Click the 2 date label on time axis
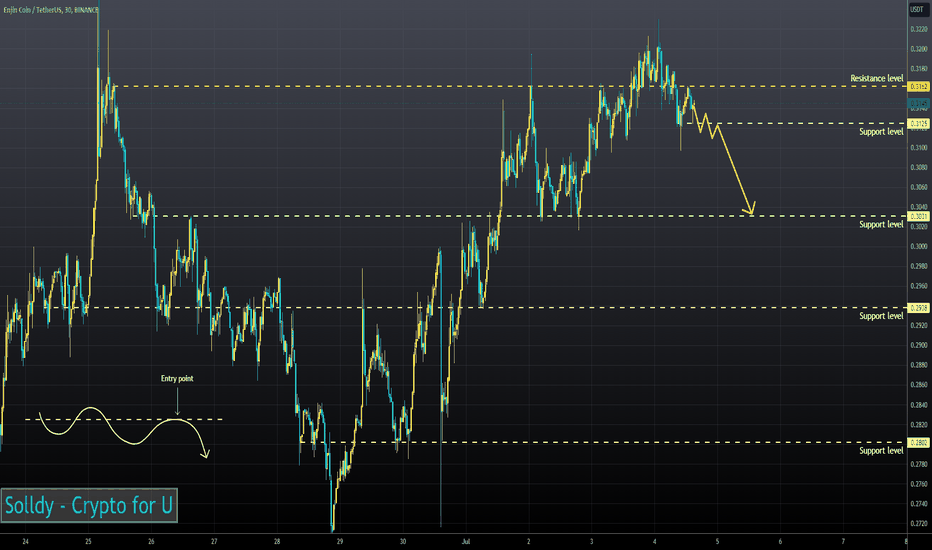 click(x=528, y=542)
